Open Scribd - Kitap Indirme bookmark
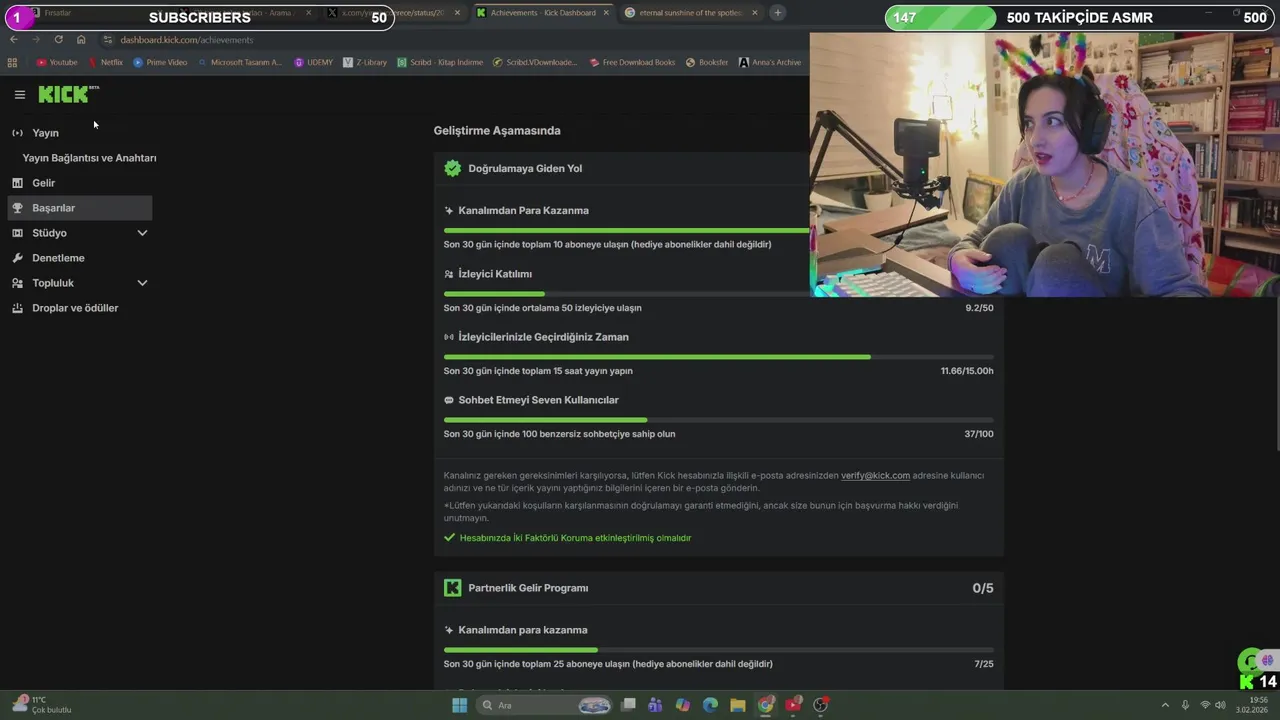The image size is (1280, 720). point(440,62)
